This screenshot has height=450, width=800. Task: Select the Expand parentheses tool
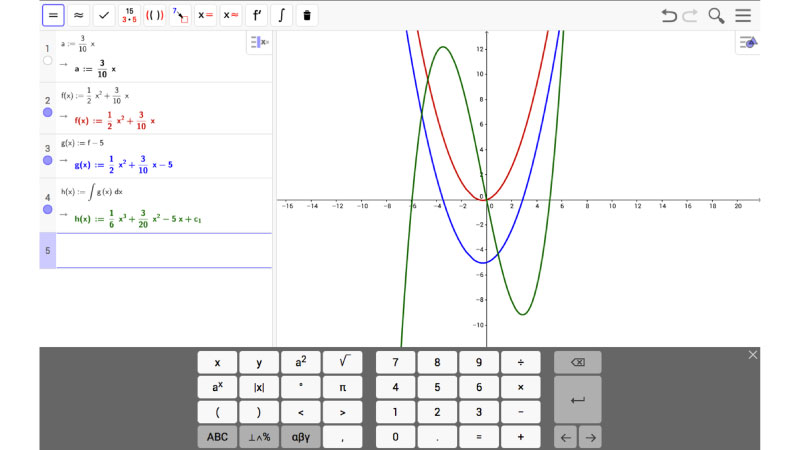tap(155, 16)
